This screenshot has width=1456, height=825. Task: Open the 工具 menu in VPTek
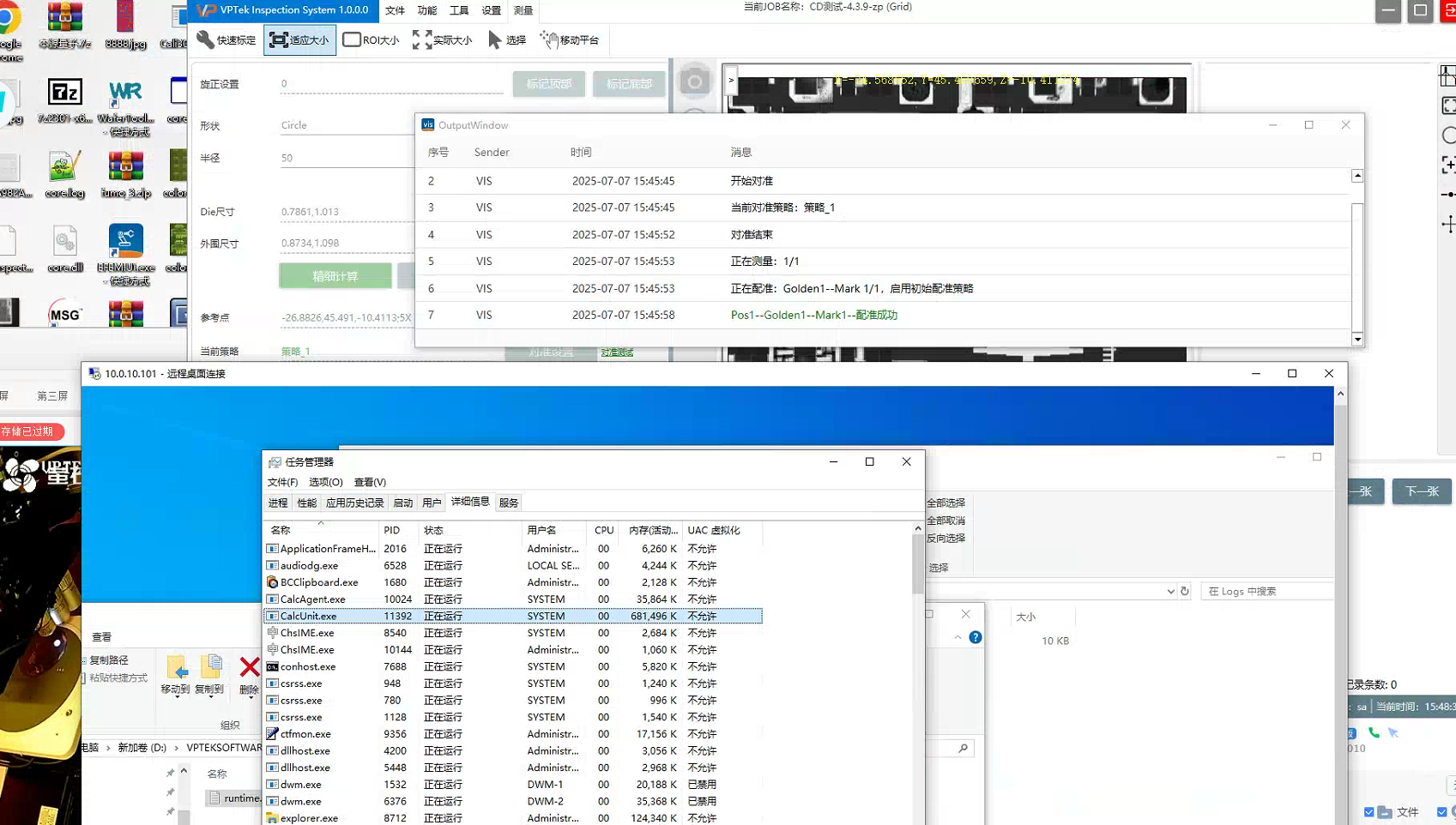[459, 10]
